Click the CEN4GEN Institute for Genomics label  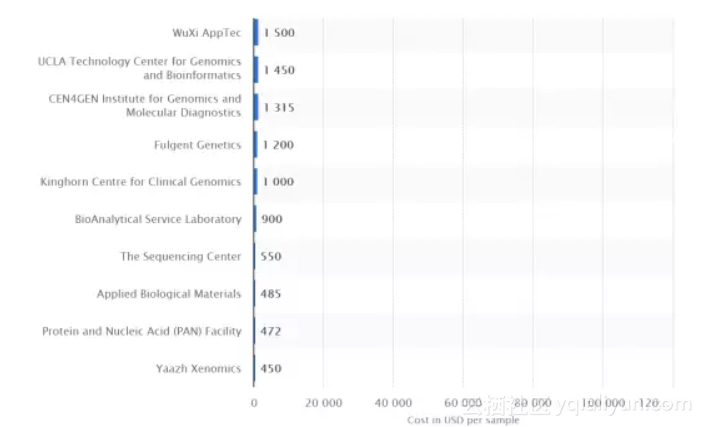coord(145,105)
